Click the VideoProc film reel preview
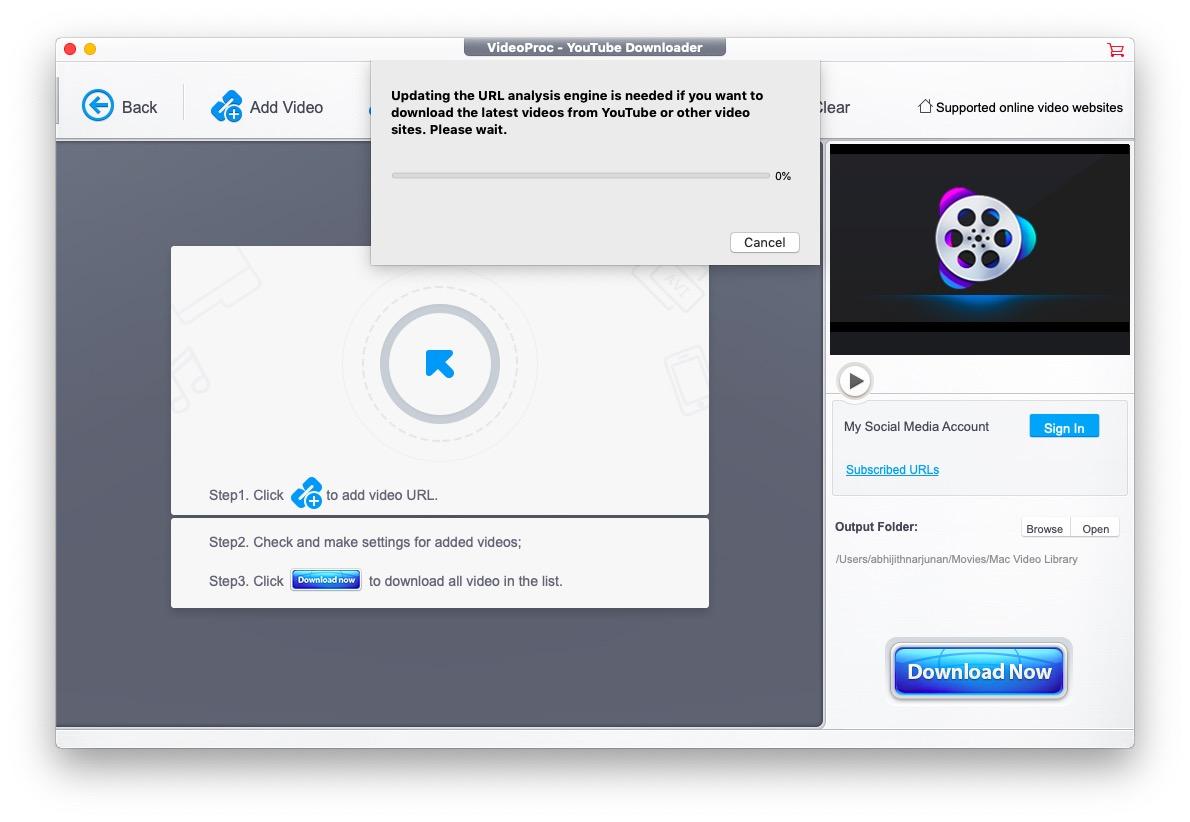 pos(980,249)
